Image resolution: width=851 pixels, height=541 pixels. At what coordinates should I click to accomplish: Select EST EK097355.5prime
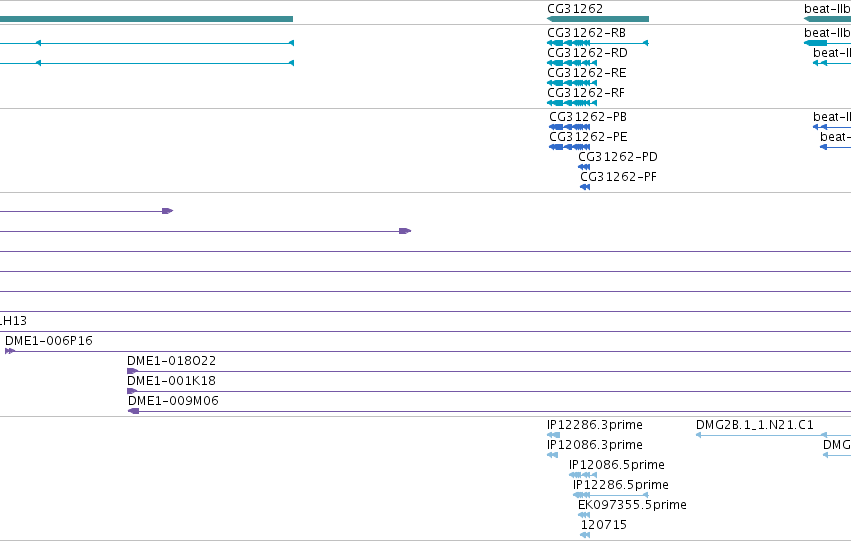click(x=632, y=505)
